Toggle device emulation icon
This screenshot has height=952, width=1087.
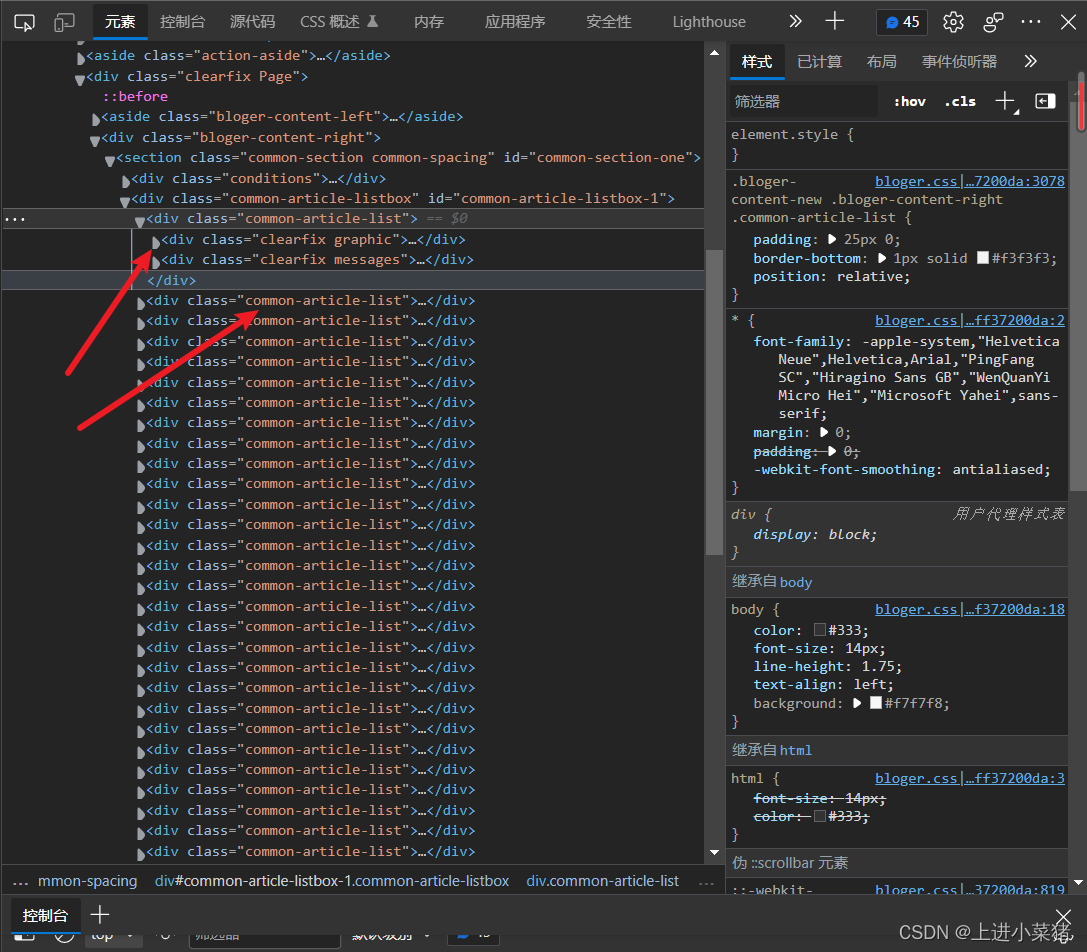pyautogui.click(x=64, y=22)
